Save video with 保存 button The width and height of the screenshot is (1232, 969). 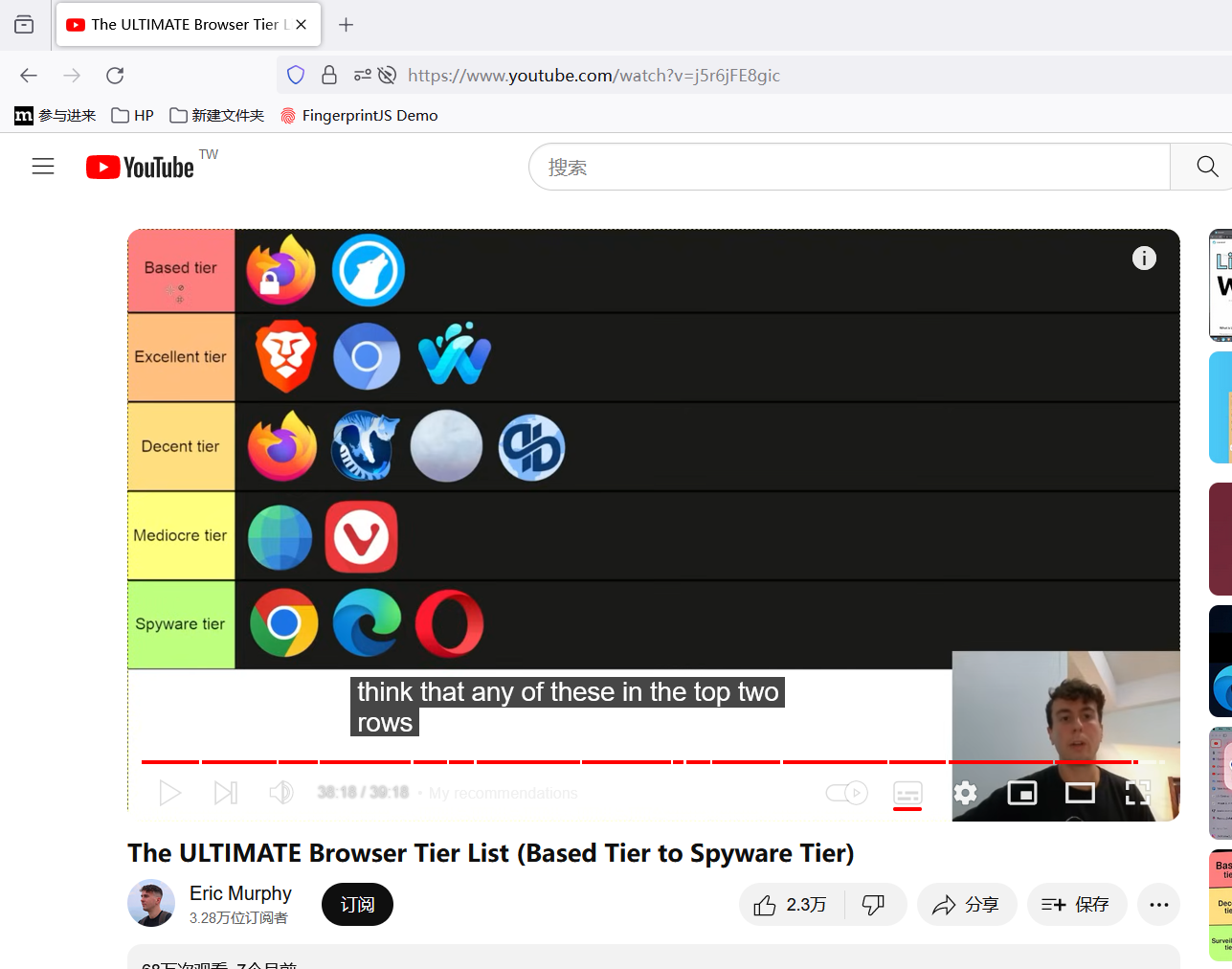click(1077, 905)
